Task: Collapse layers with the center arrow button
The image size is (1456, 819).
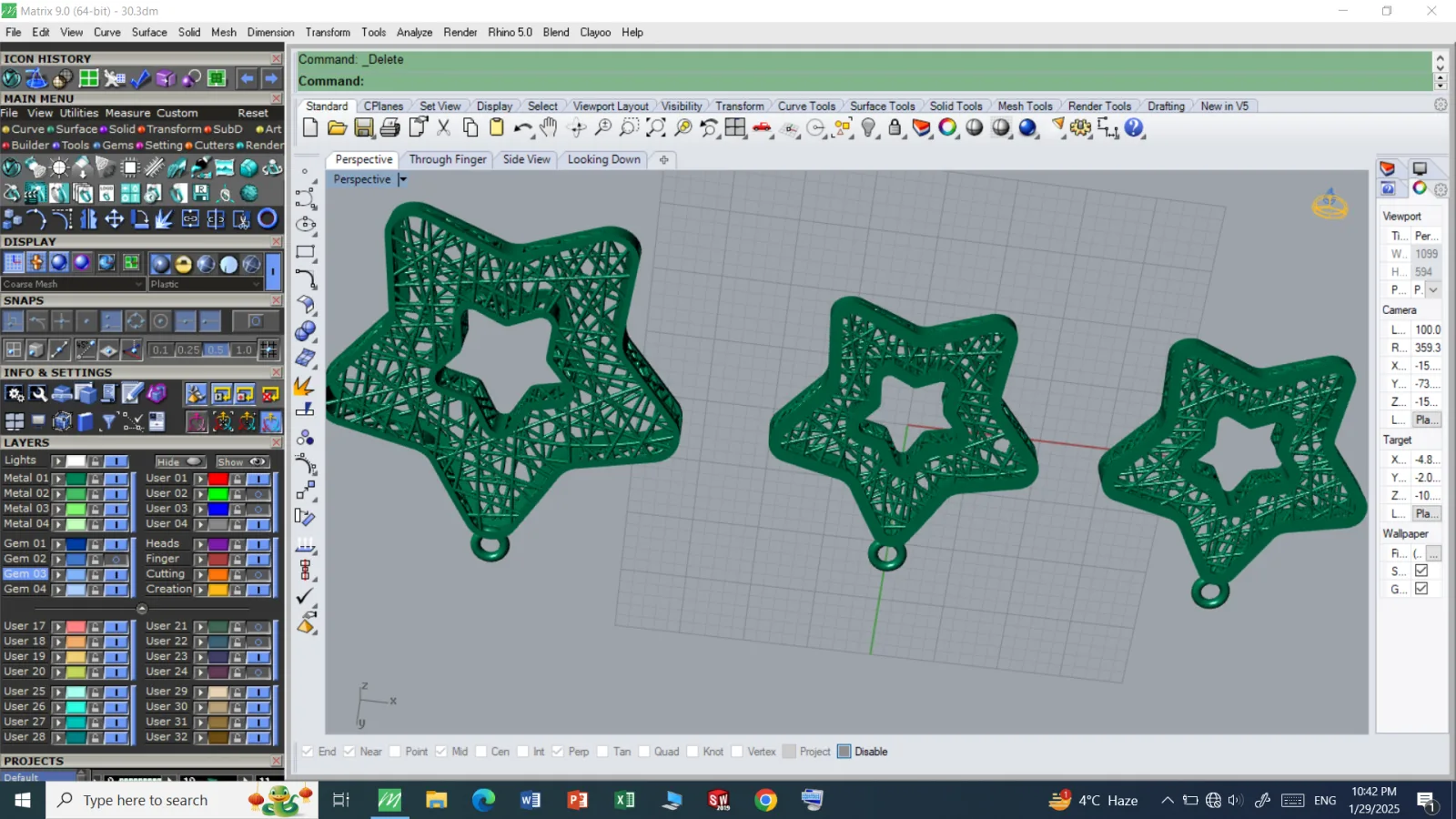Action: coord(141,609)
